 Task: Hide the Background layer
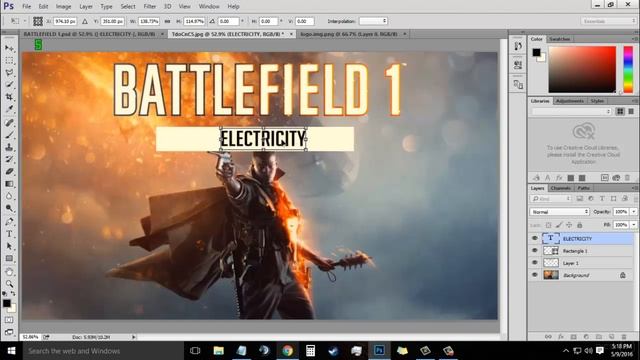pyautogui.click(x=535, y=275)
